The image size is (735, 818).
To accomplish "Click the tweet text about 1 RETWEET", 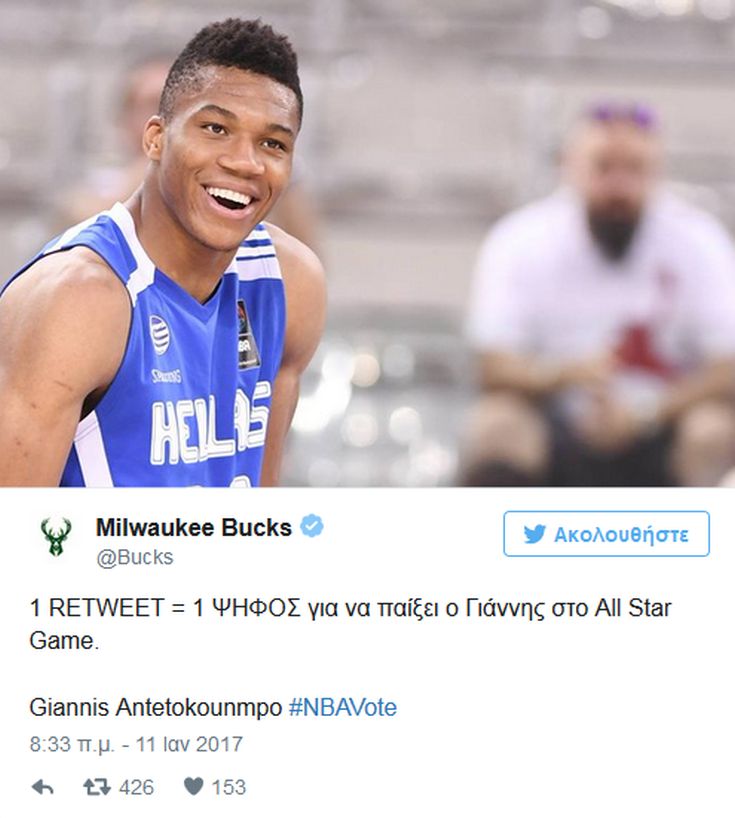I will click(x=350, y=624).
